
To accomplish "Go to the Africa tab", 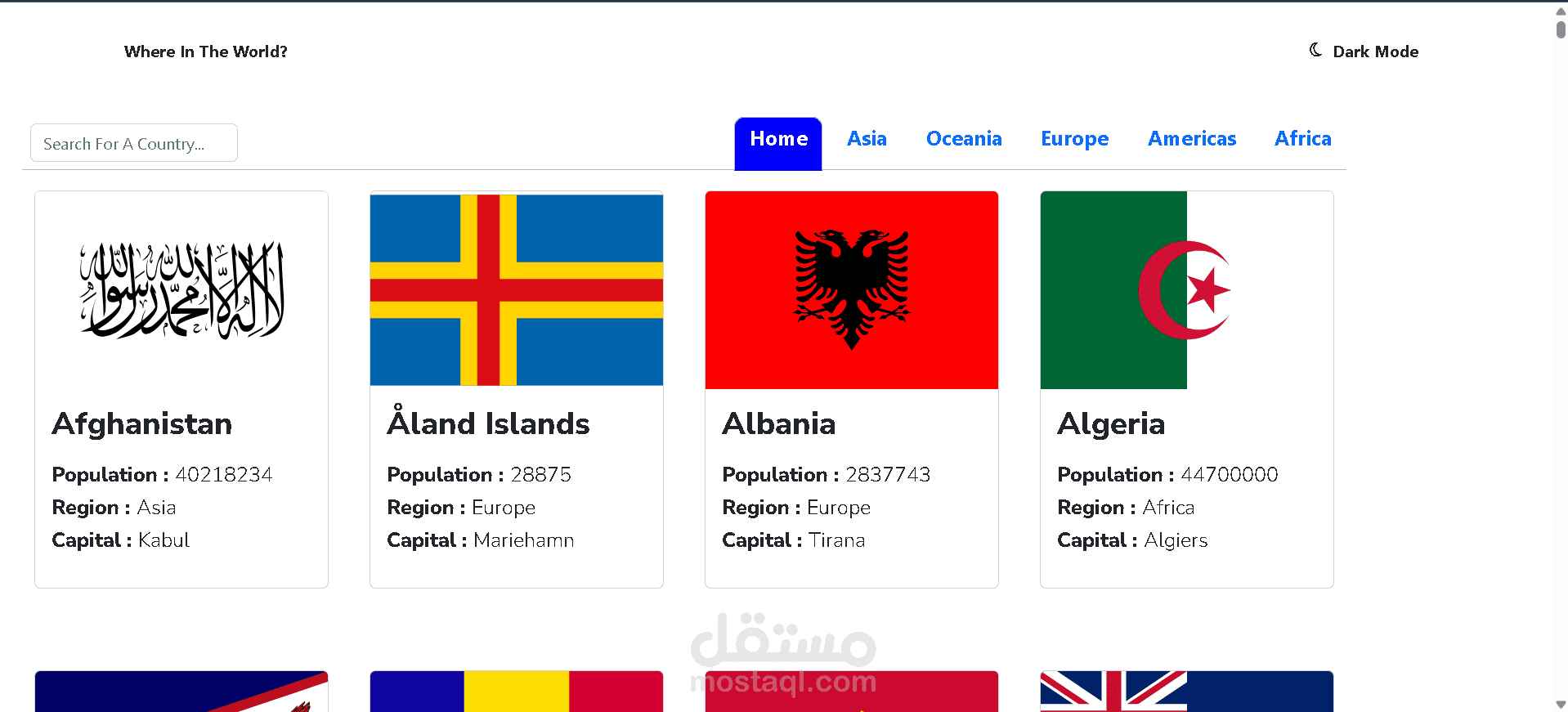I will (x=1302, y=139).
